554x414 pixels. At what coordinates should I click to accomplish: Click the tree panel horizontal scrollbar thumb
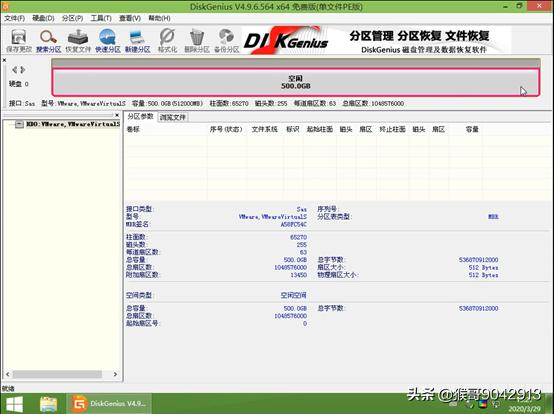57,374
